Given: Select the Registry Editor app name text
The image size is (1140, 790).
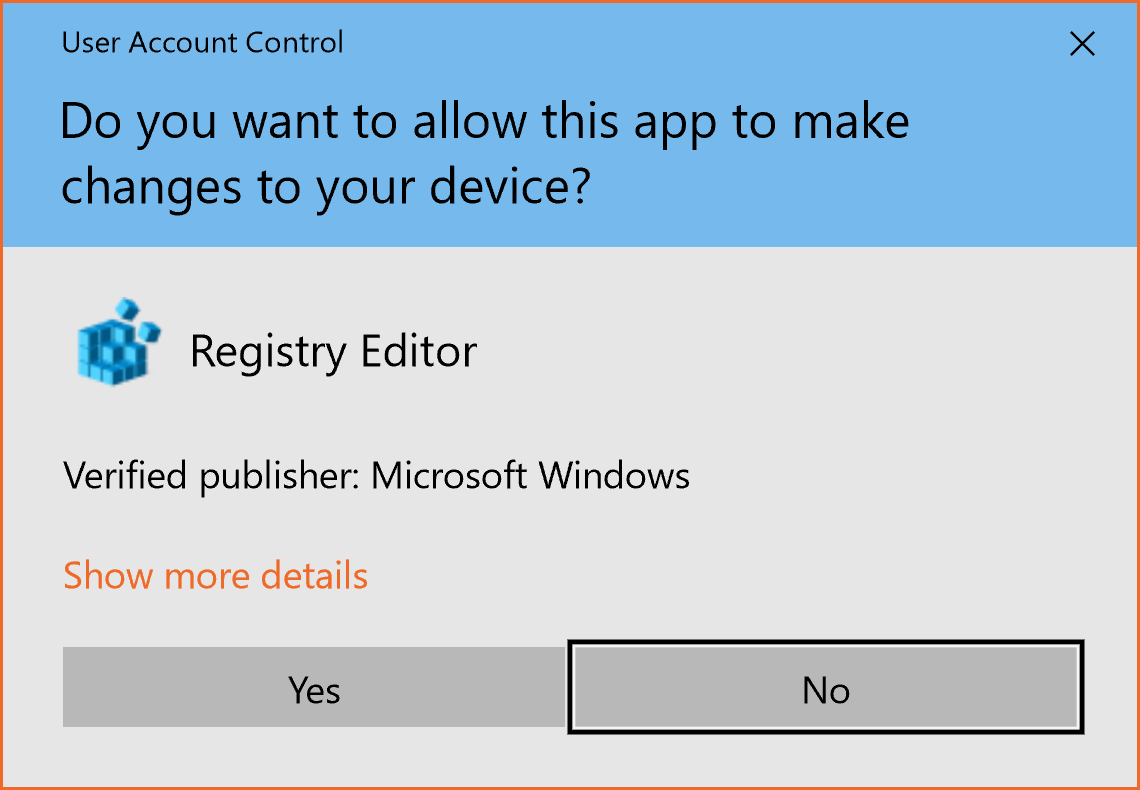Looking at the screenshot, I should coord(333,352).
